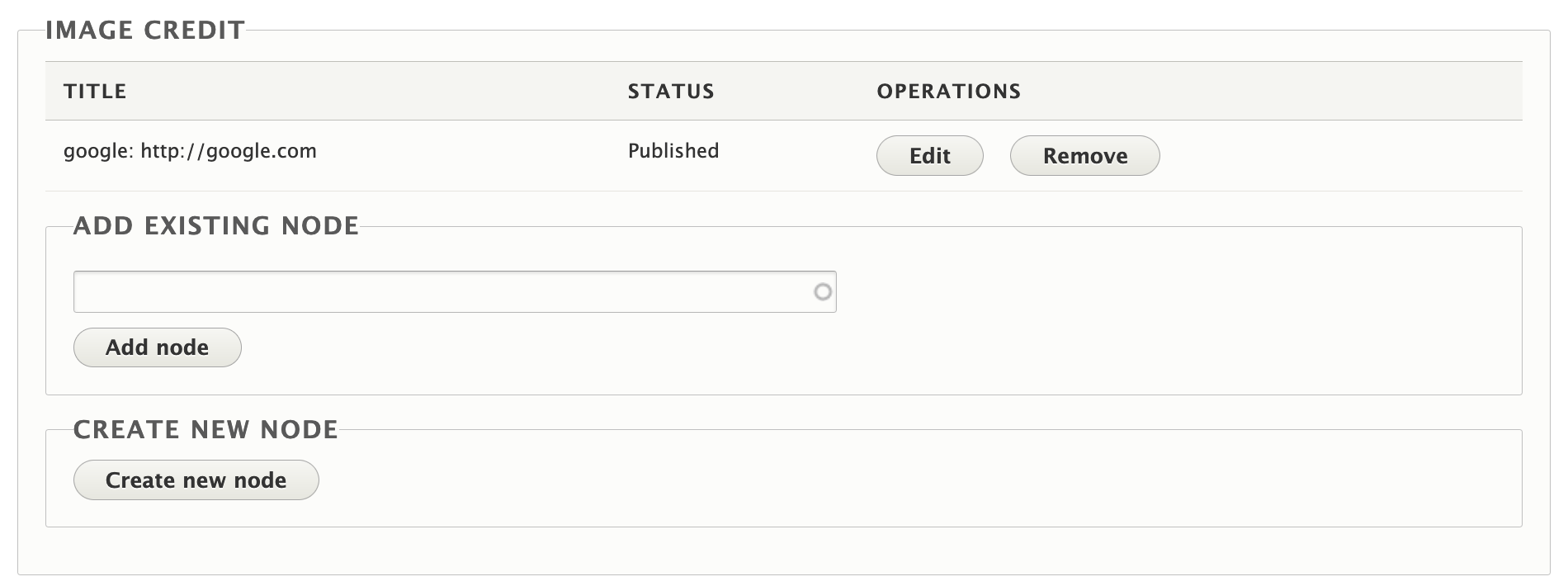Click the ADD EXISTING NODE legend
Viewport: 1568px width, 586px height.
(x=216, y=226)
